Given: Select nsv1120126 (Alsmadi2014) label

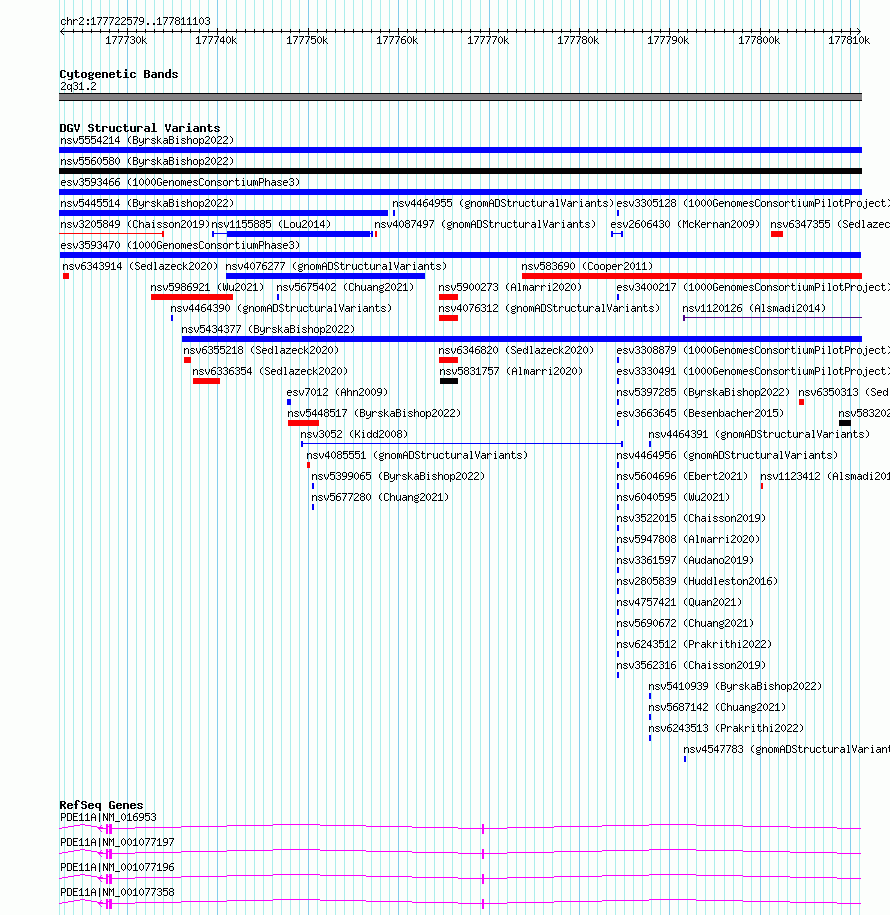Looking at the screenshot, I should point(754,309).
